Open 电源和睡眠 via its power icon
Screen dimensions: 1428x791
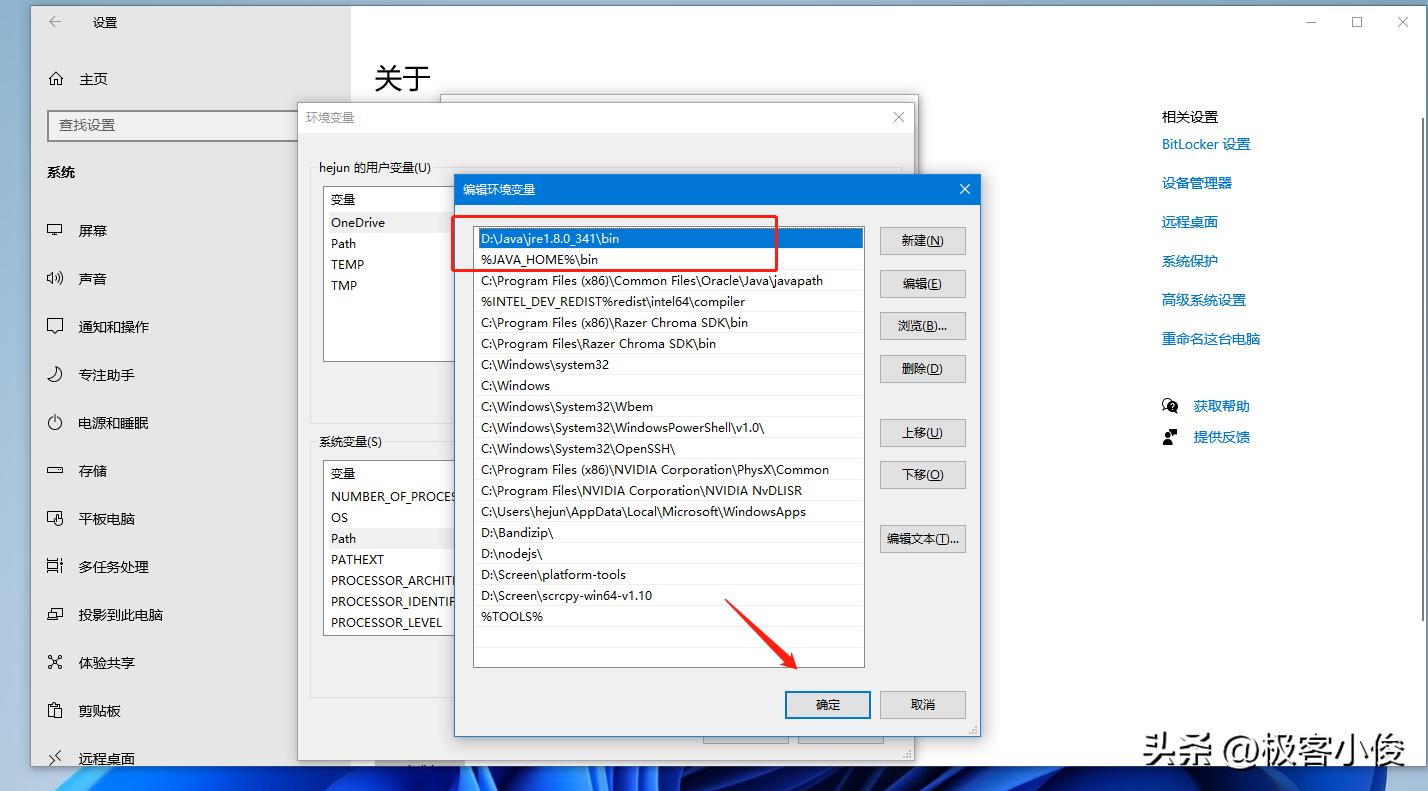coord(55,422)
